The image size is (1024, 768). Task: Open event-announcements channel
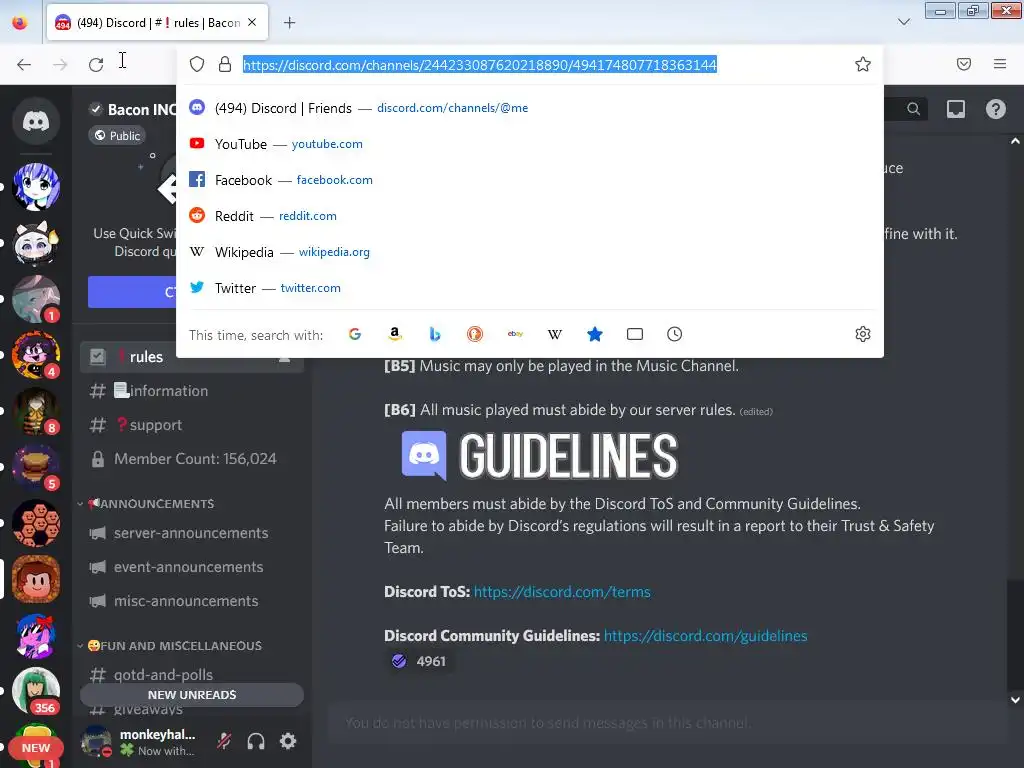click(191, 567)
